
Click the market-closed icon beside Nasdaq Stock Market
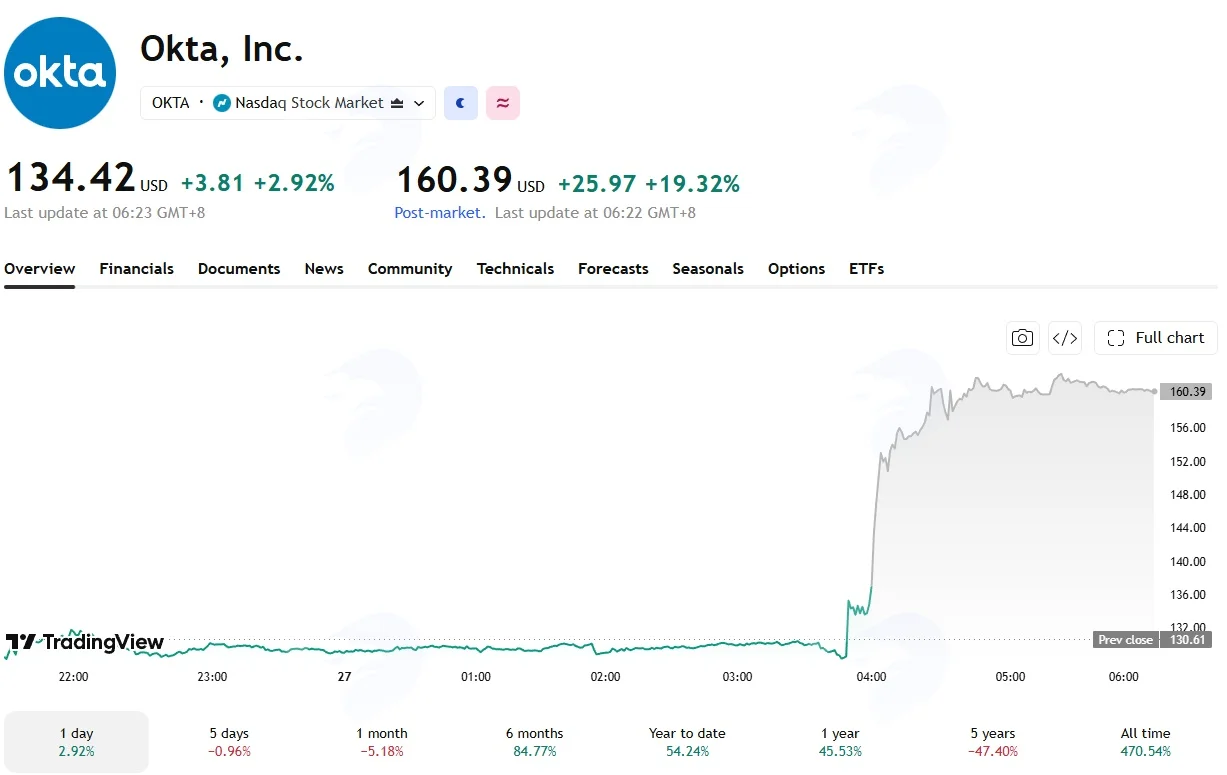[397, 103]
